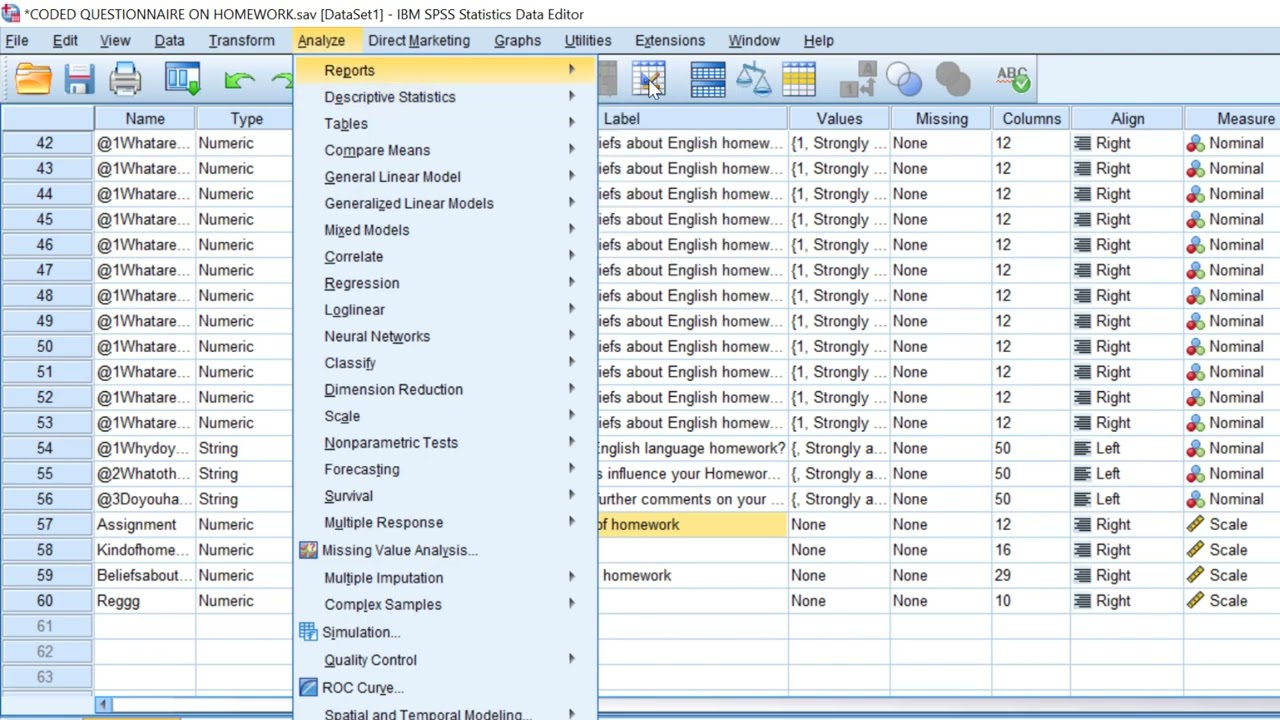
Task: Click the highlighted 'of homework' label cell
Action: 692,524
